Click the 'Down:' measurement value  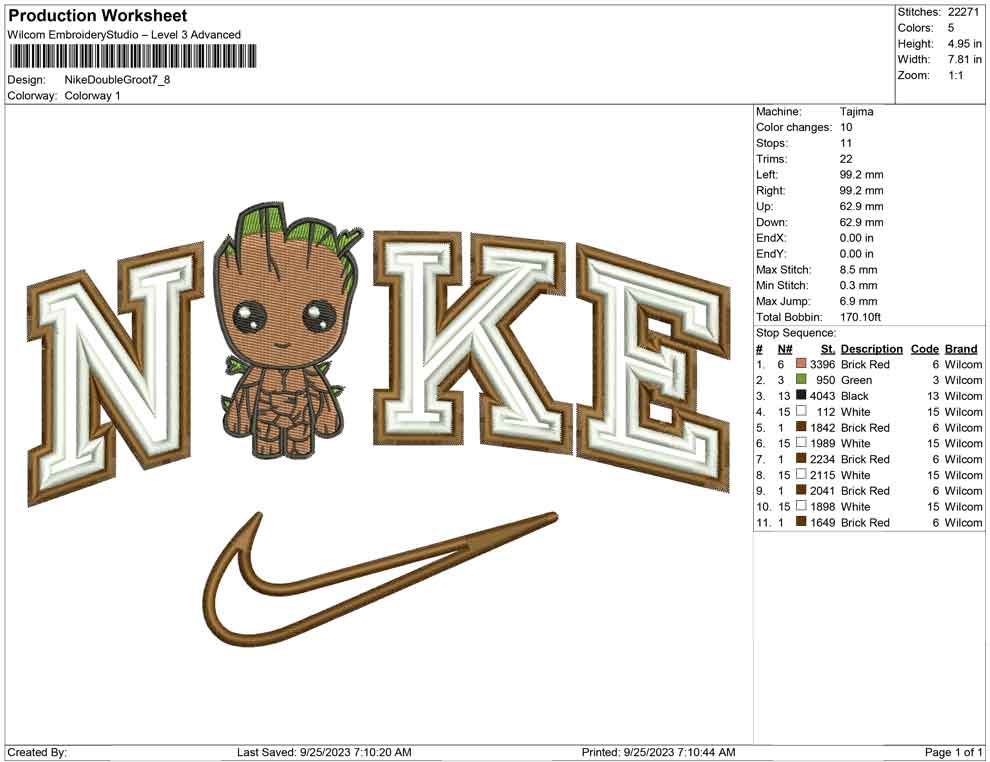[862, 222]
